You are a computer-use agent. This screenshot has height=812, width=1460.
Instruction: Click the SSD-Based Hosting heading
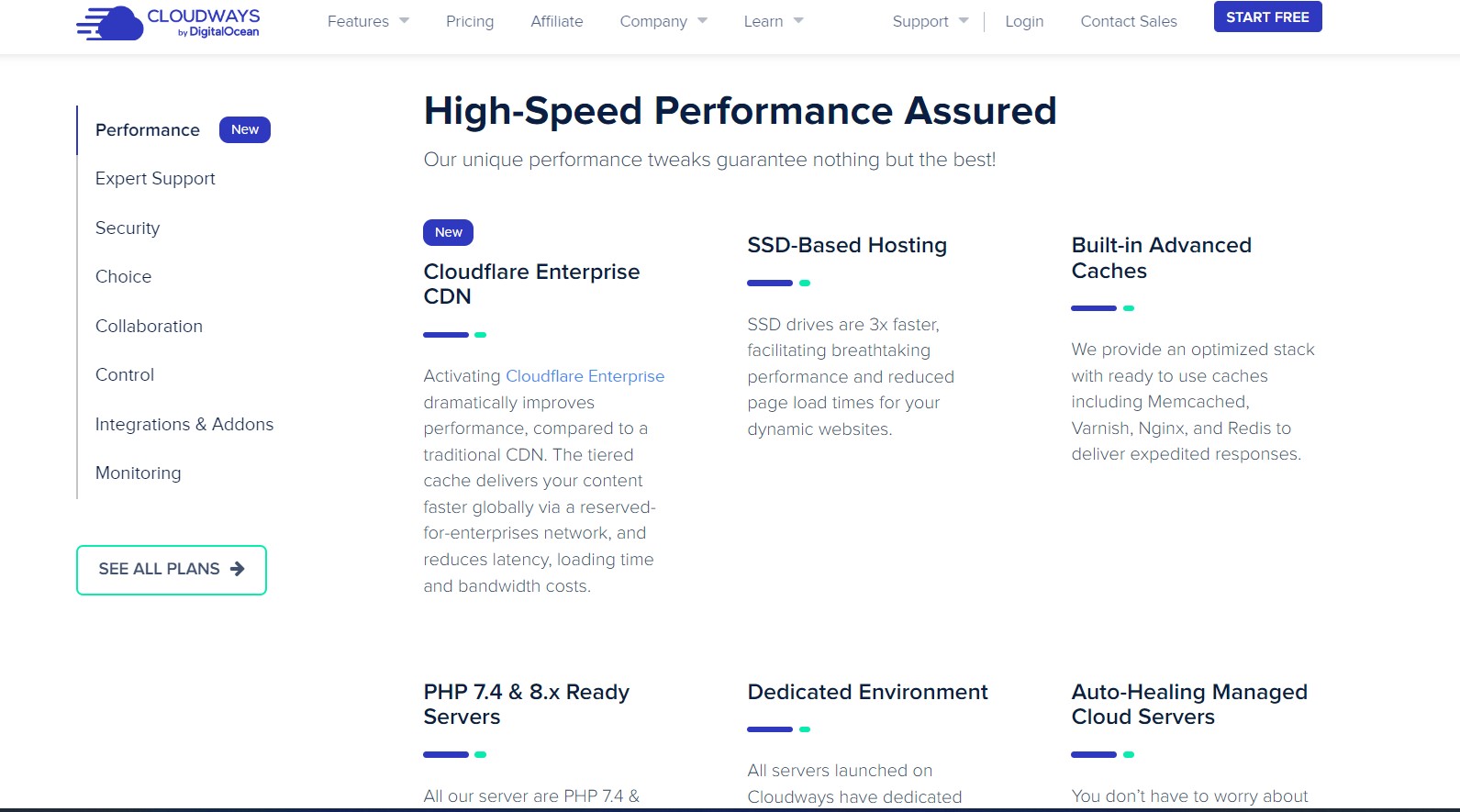(x=847, y=245)
